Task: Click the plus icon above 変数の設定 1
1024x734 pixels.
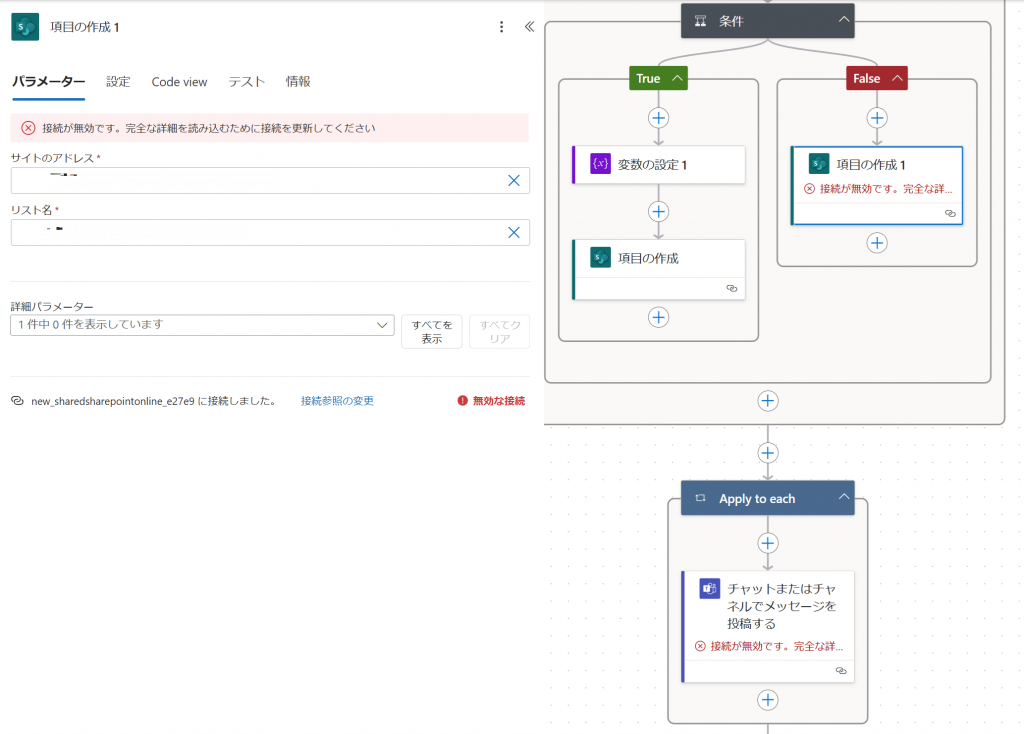Action: [658, 118]
